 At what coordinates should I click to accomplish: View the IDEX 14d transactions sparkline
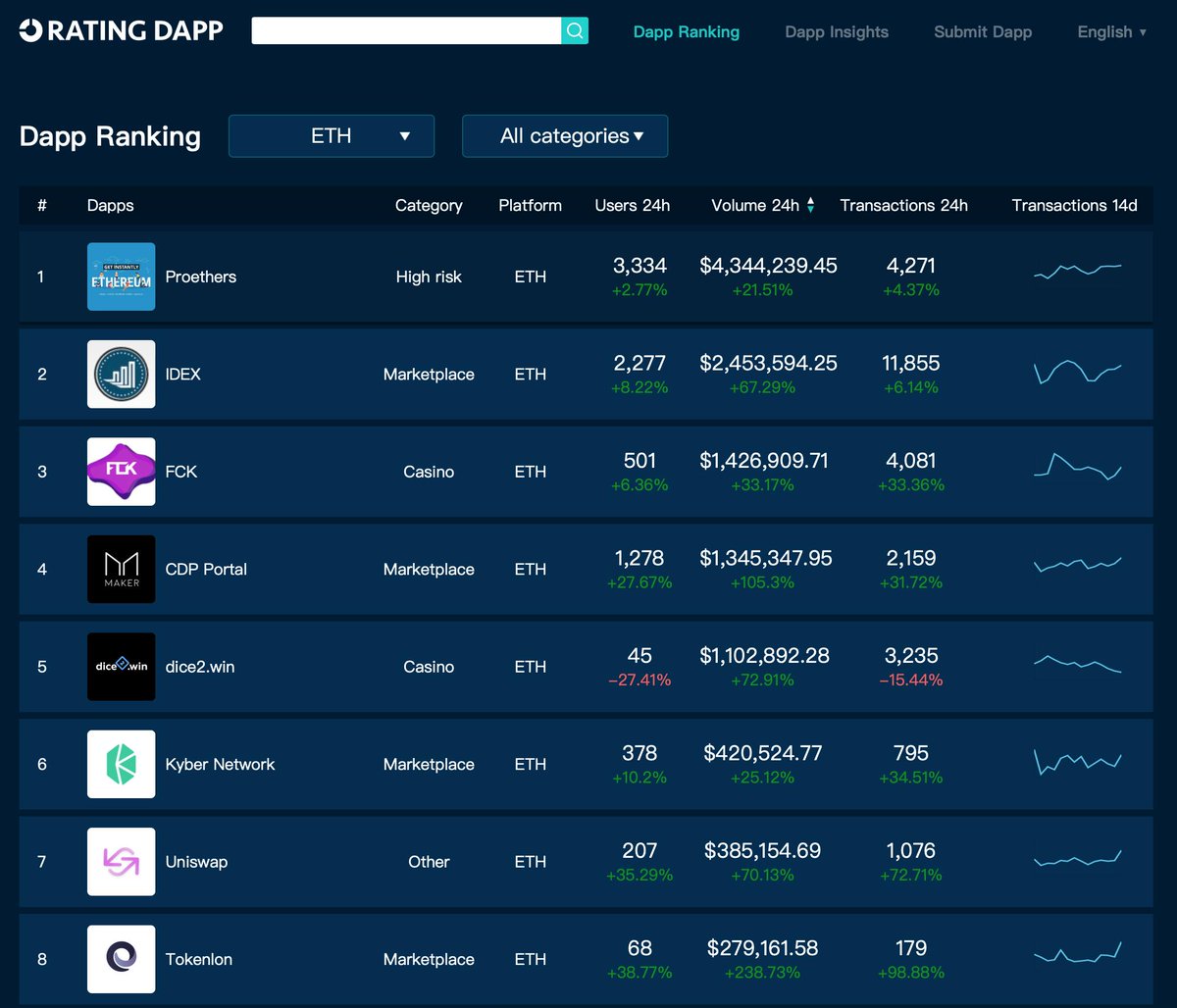tap(1078, 372)
